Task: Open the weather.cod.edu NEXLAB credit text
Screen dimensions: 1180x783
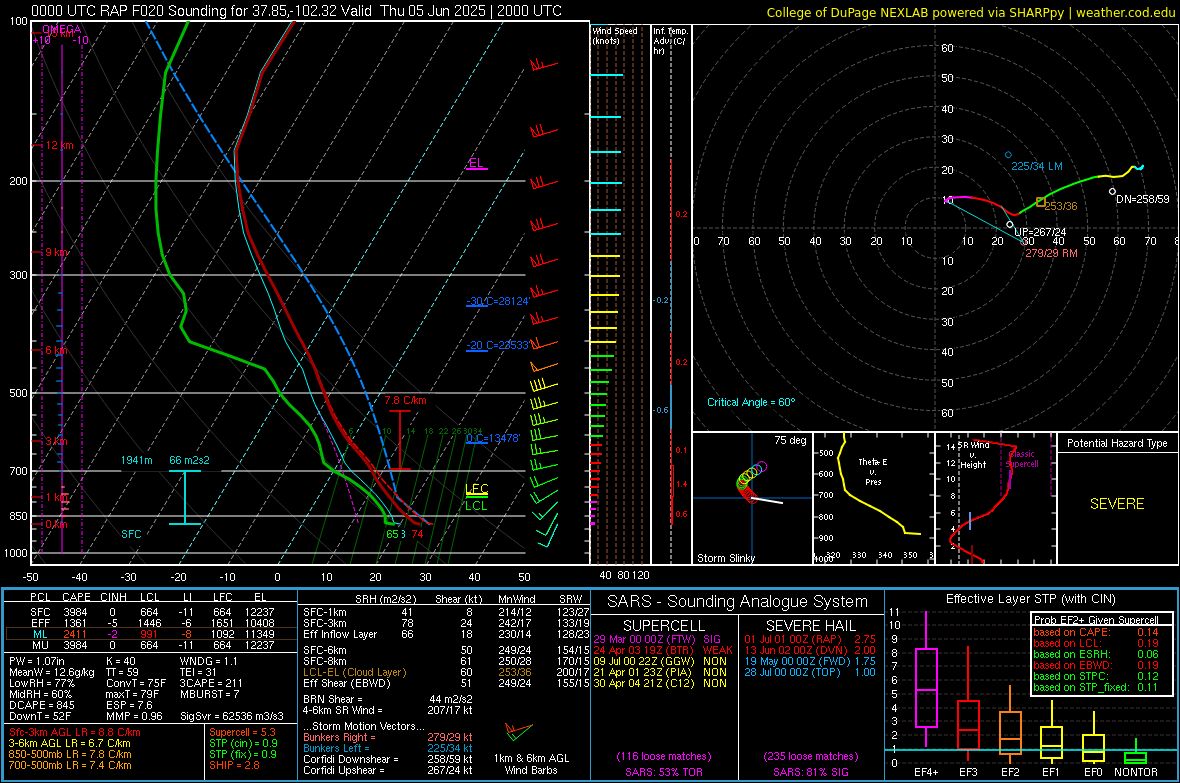Action: coord(970,12)
